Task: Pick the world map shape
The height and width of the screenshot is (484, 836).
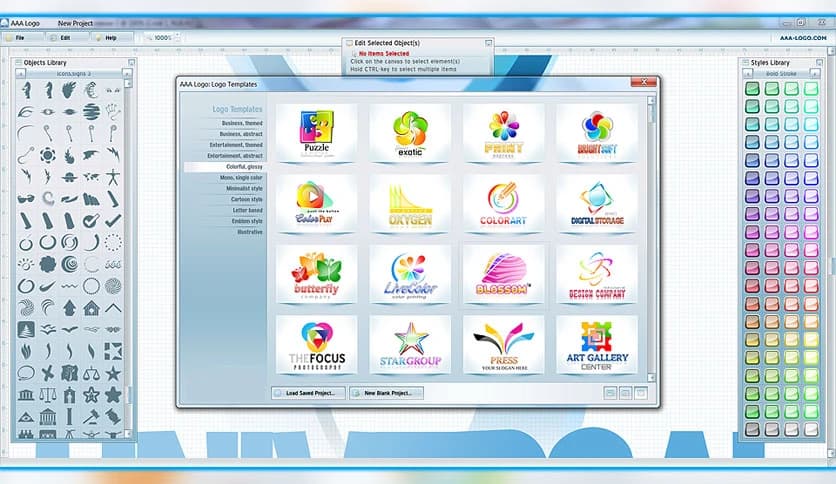Action: (91, 177)
